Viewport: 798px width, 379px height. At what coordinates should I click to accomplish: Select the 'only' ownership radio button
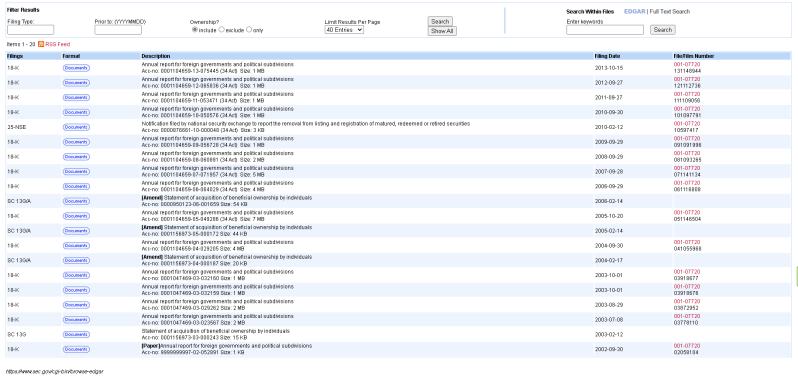[x=249, y=30]
